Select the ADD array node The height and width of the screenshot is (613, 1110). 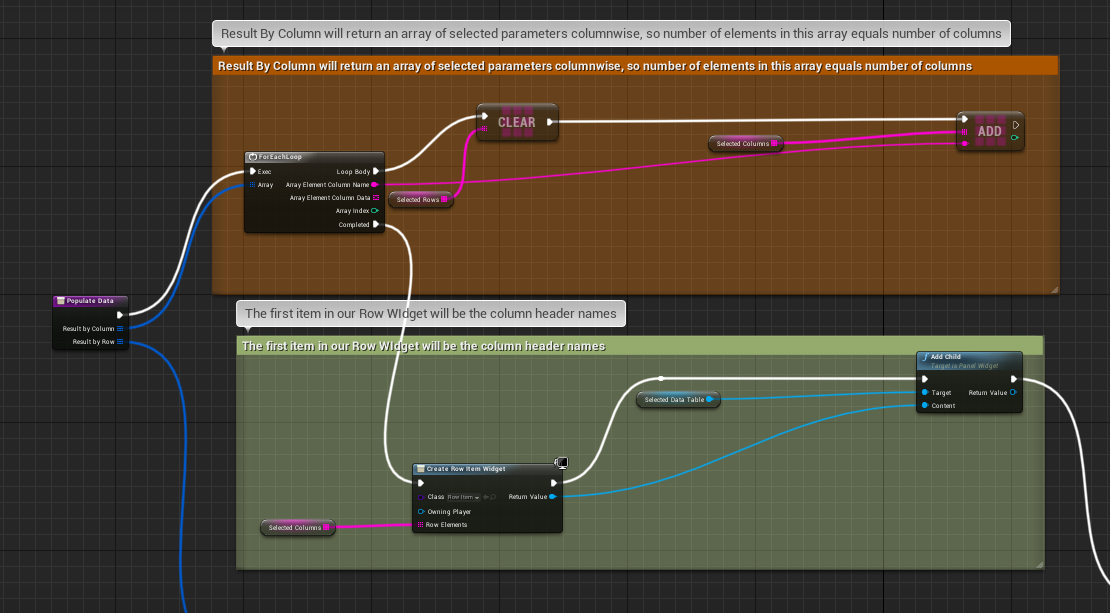tap(989, 131)
